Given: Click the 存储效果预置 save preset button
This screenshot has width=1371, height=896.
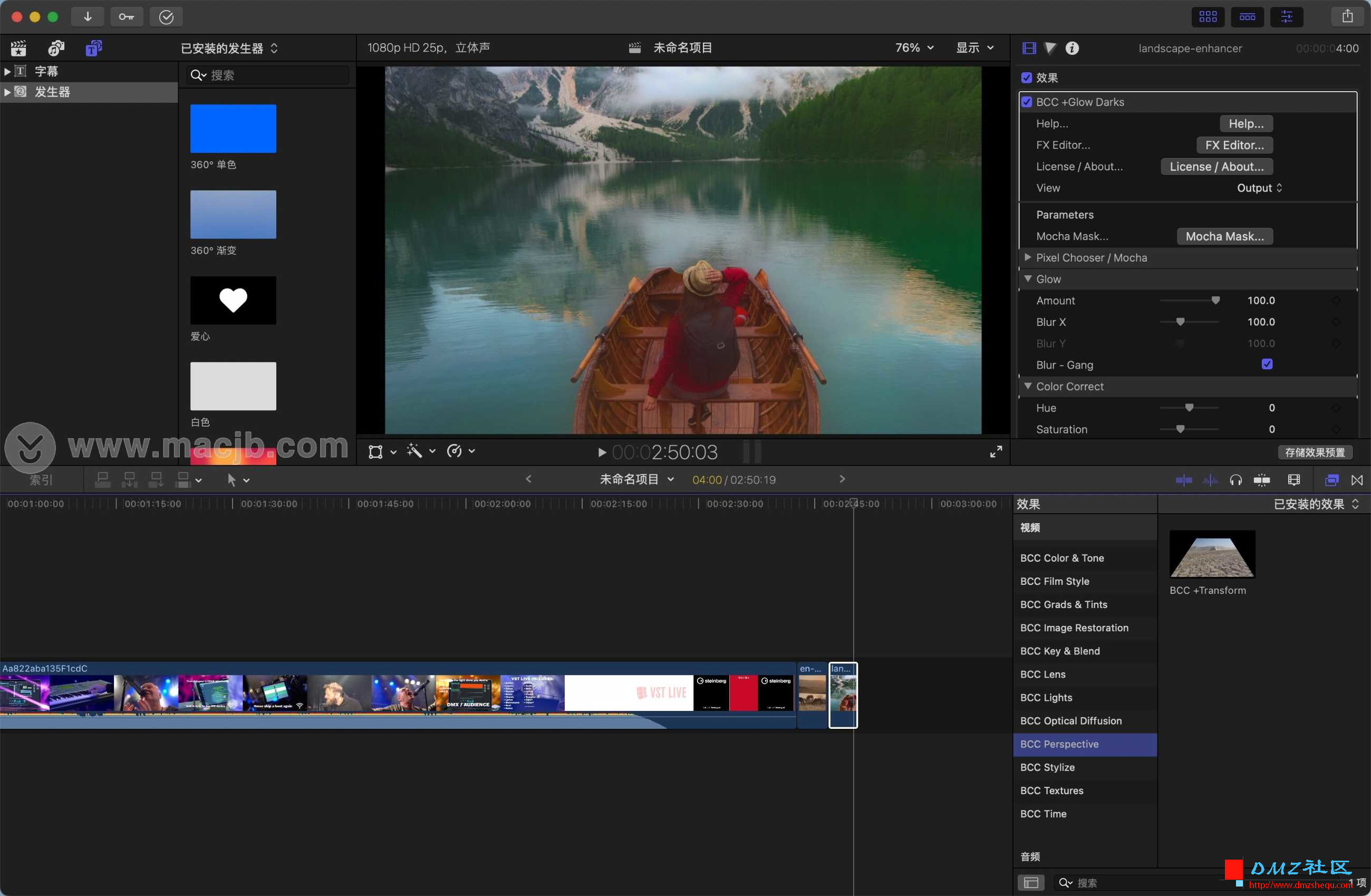Looking at the screenshot, I should [x=1315, y=452].
